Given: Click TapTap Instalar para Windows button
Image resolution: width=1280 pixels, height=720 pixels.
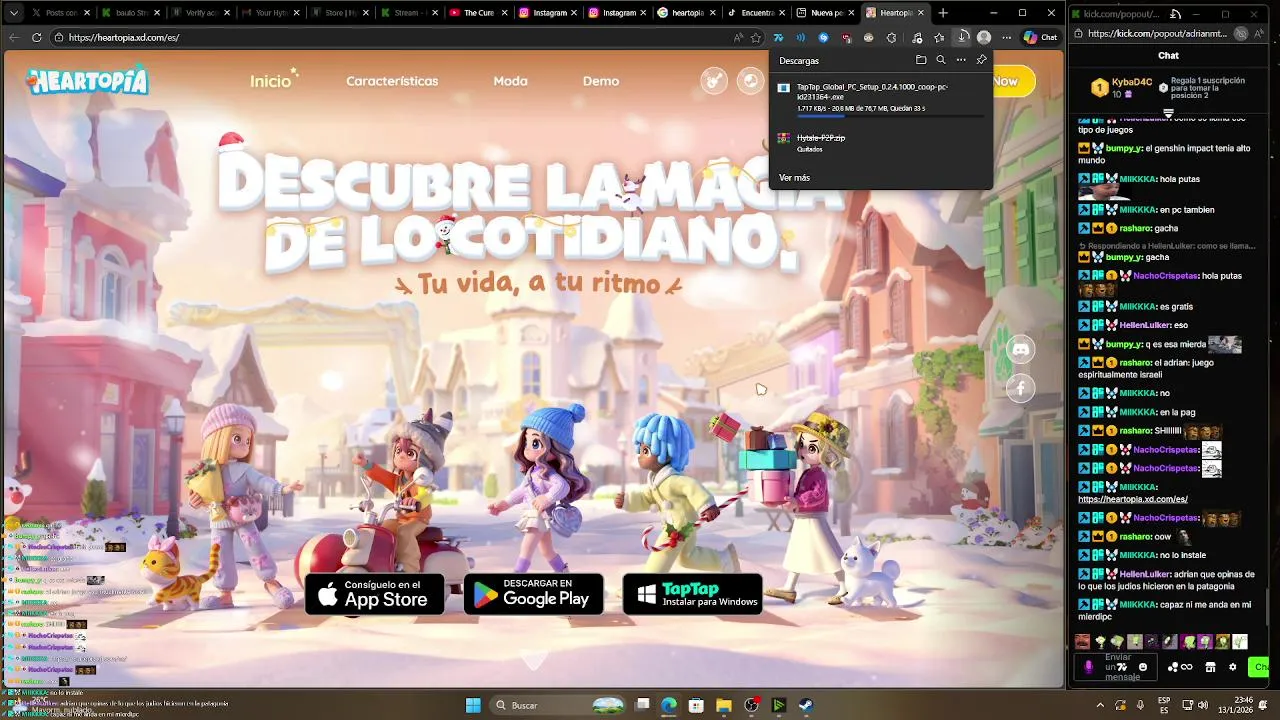Looking at the screenshot, I should click(692, 594).
